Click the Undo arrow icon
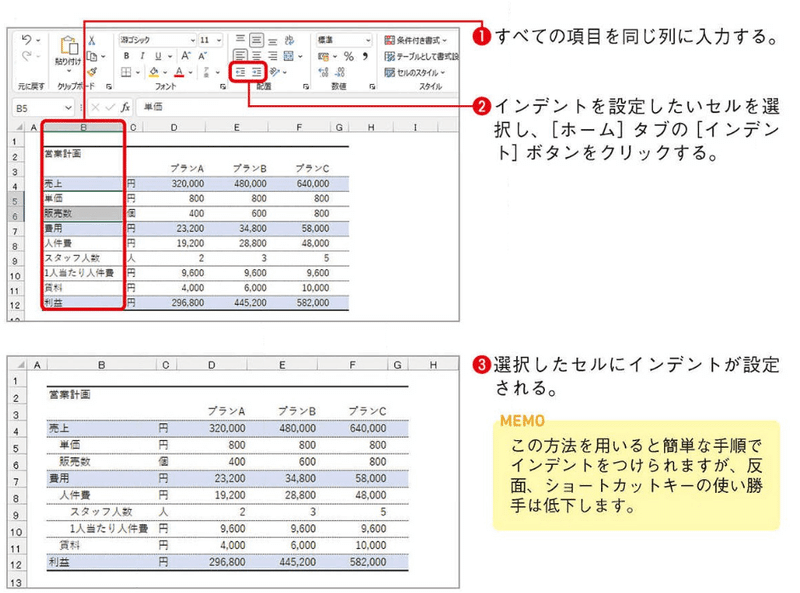The image size is (800, 593). click(27, 39)
